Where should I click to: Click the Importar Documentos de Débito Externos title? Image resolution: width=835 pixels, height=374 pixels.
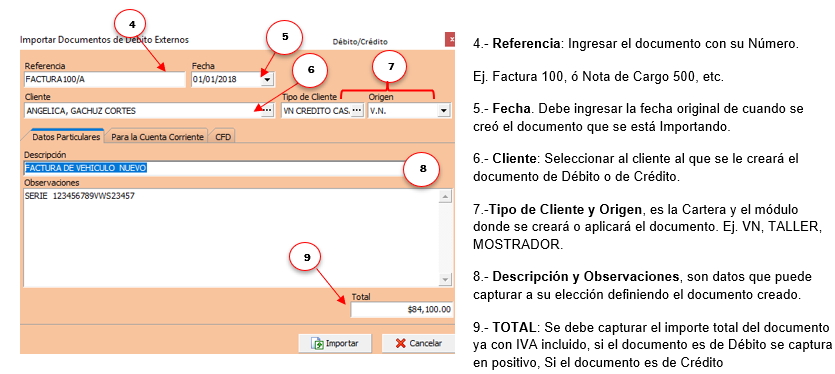pyautogui.click(x=104, y=39)
